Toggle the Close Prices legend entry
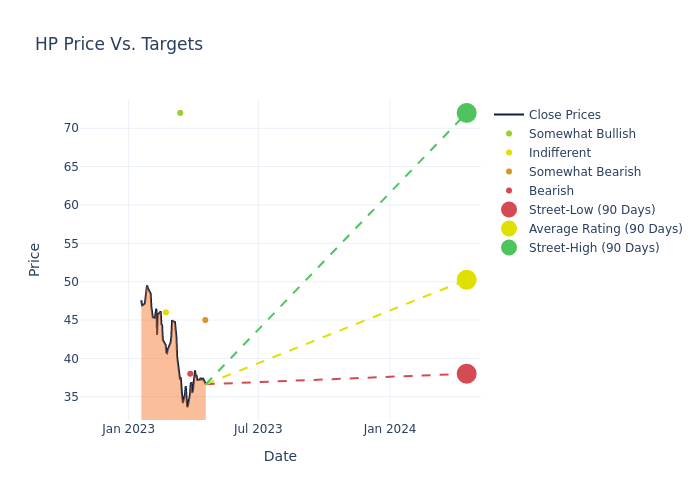The height and width of the screenshot is (500, 700). [564, 115]
